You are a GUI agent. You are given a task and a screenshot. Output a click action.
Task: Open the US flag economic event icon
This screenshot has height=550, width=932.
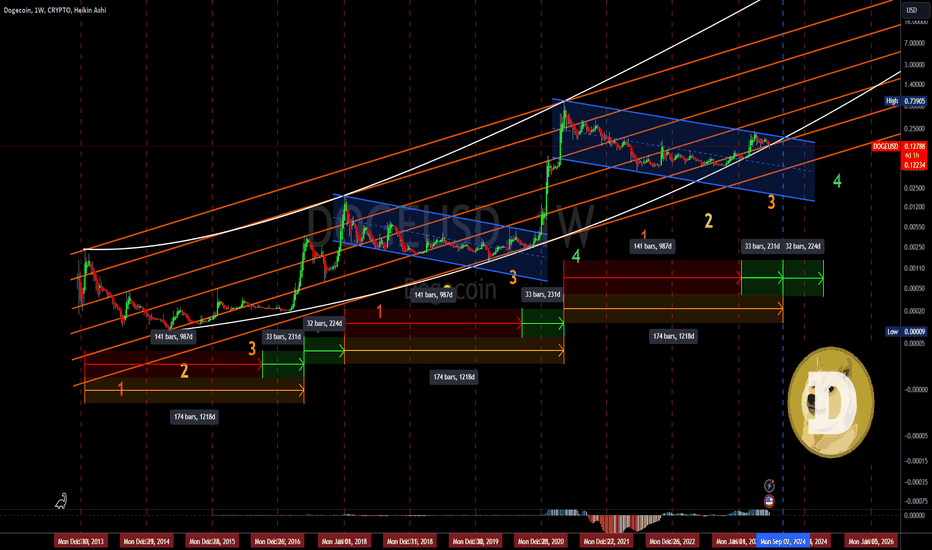(769, 501)
